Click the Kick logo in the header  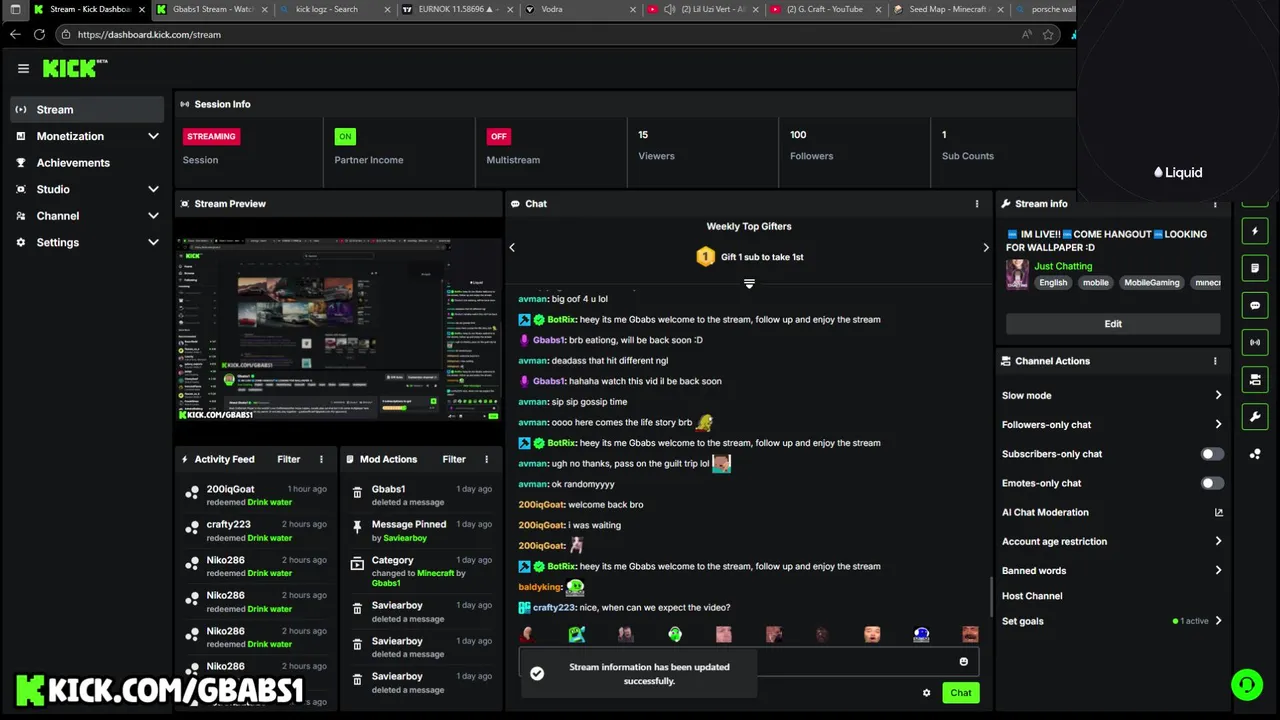(74, 68)
